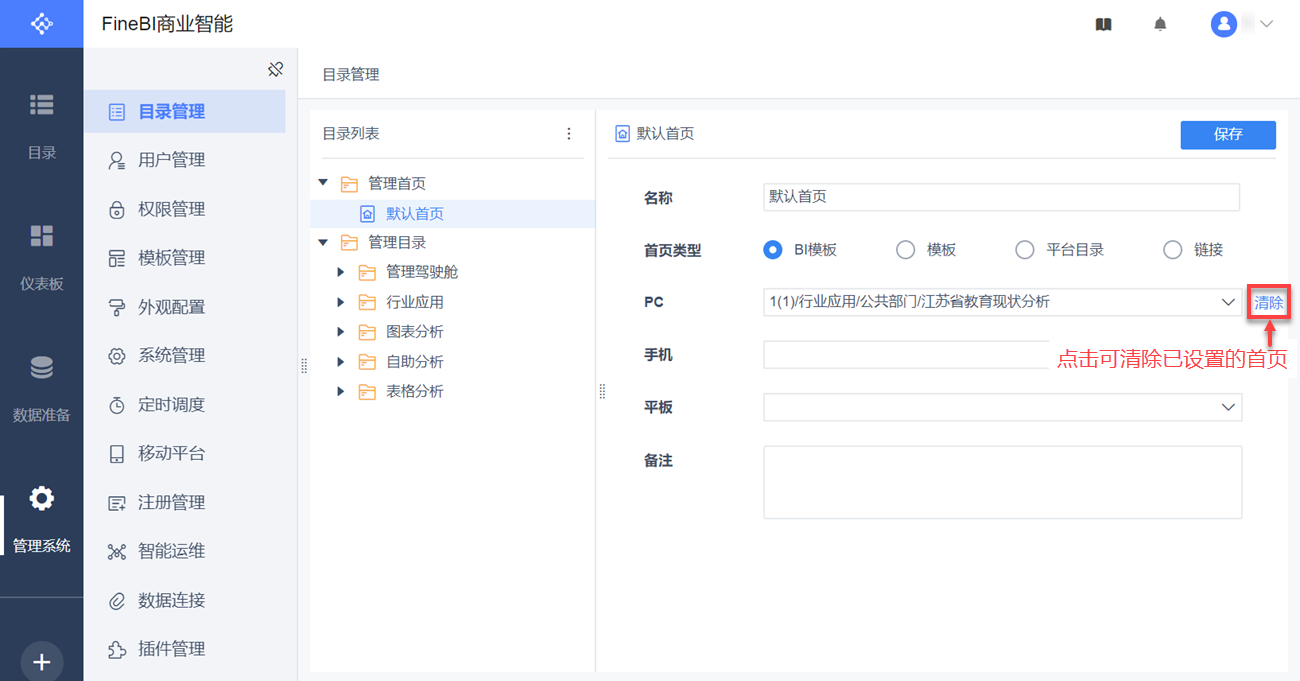Click the 保存 button
The image size is (1300, 681).
pos(1228,135)
